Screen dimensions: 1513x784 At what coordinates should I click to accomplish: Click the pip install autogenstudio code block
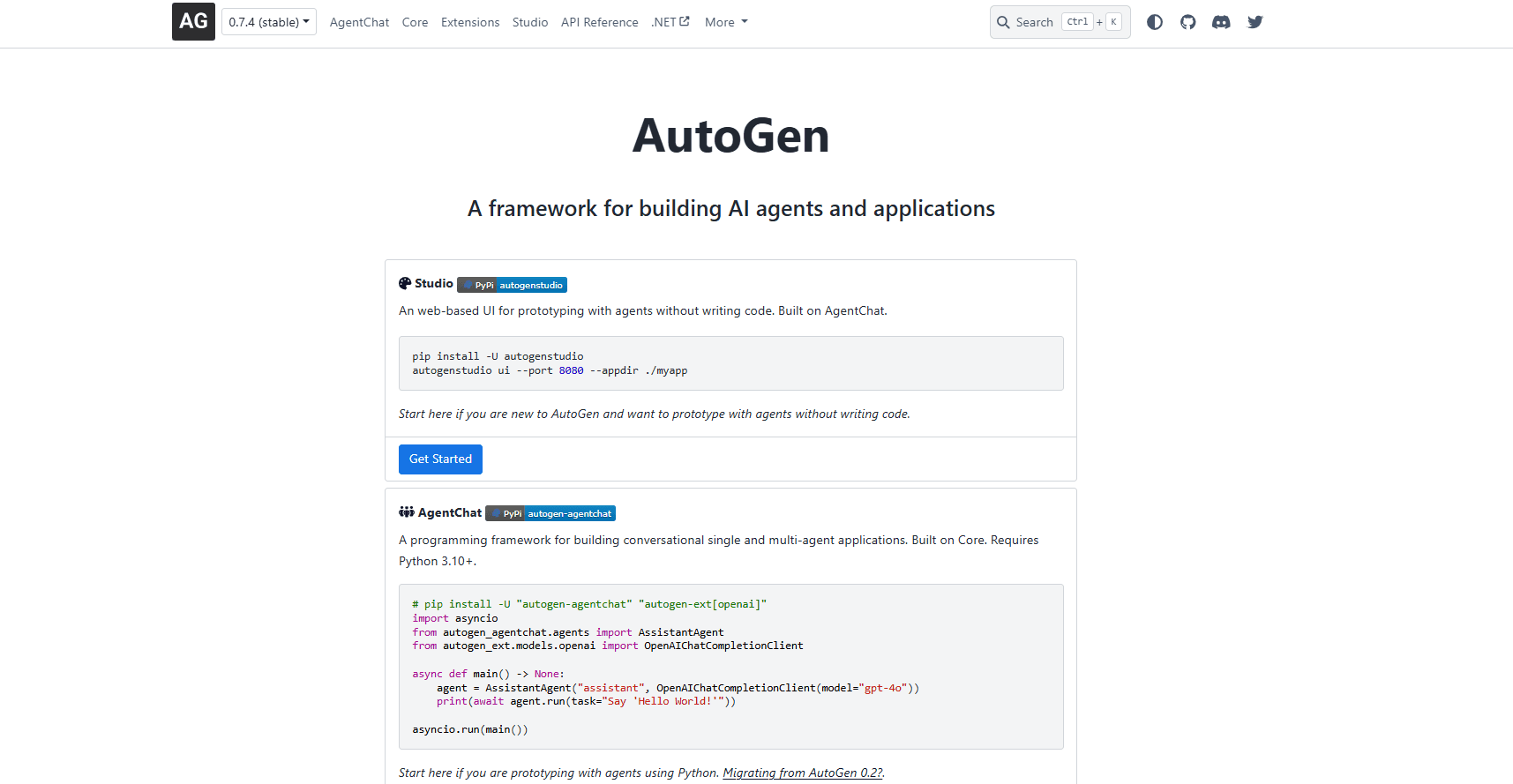730,363
